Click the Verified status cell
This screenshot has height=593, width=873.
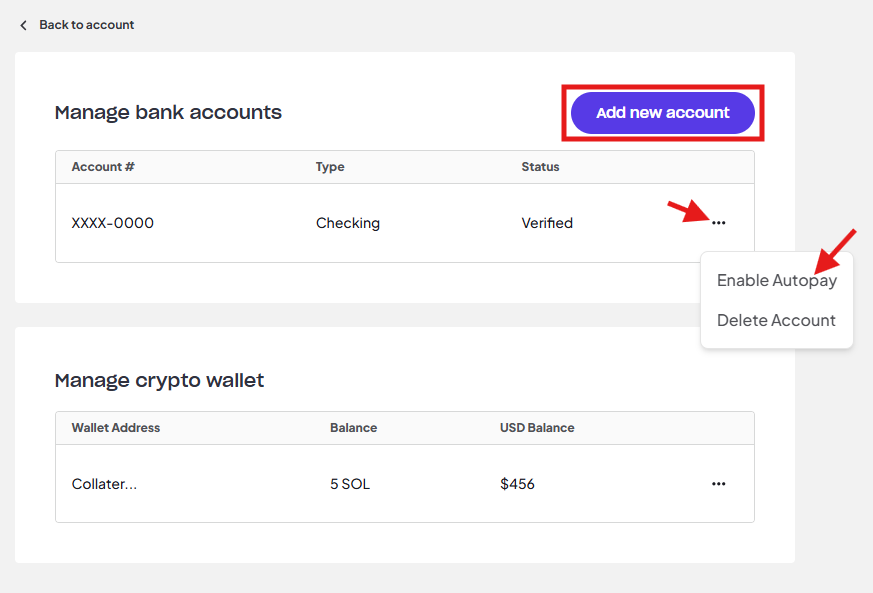tap(547, 223)
